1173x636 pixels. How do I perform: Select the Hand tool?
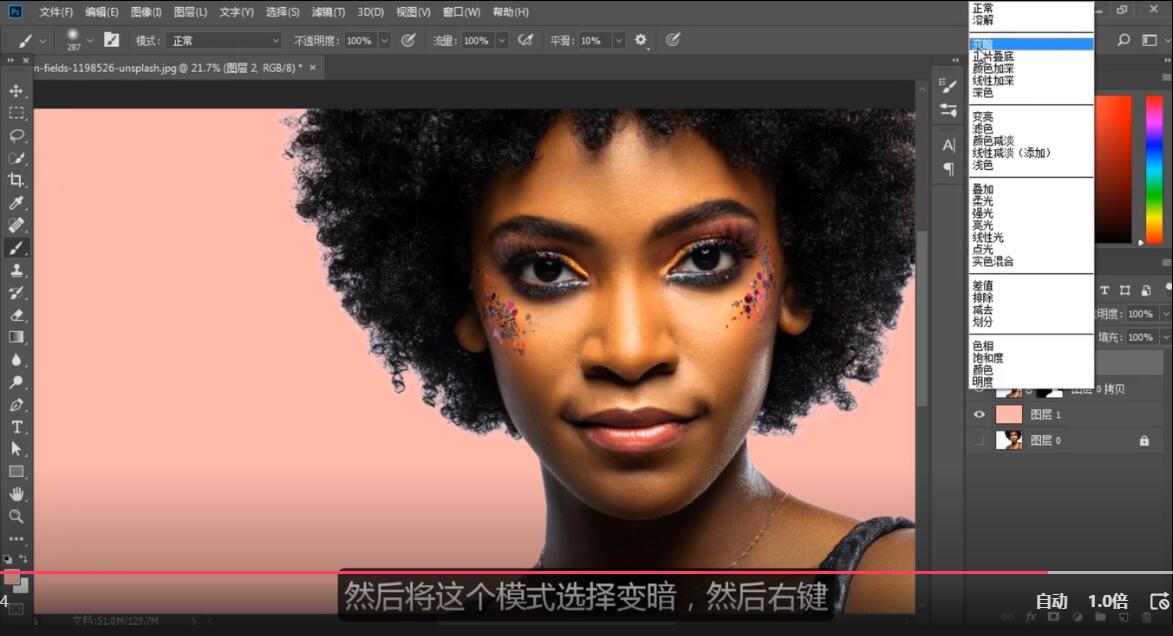(16, 495)
